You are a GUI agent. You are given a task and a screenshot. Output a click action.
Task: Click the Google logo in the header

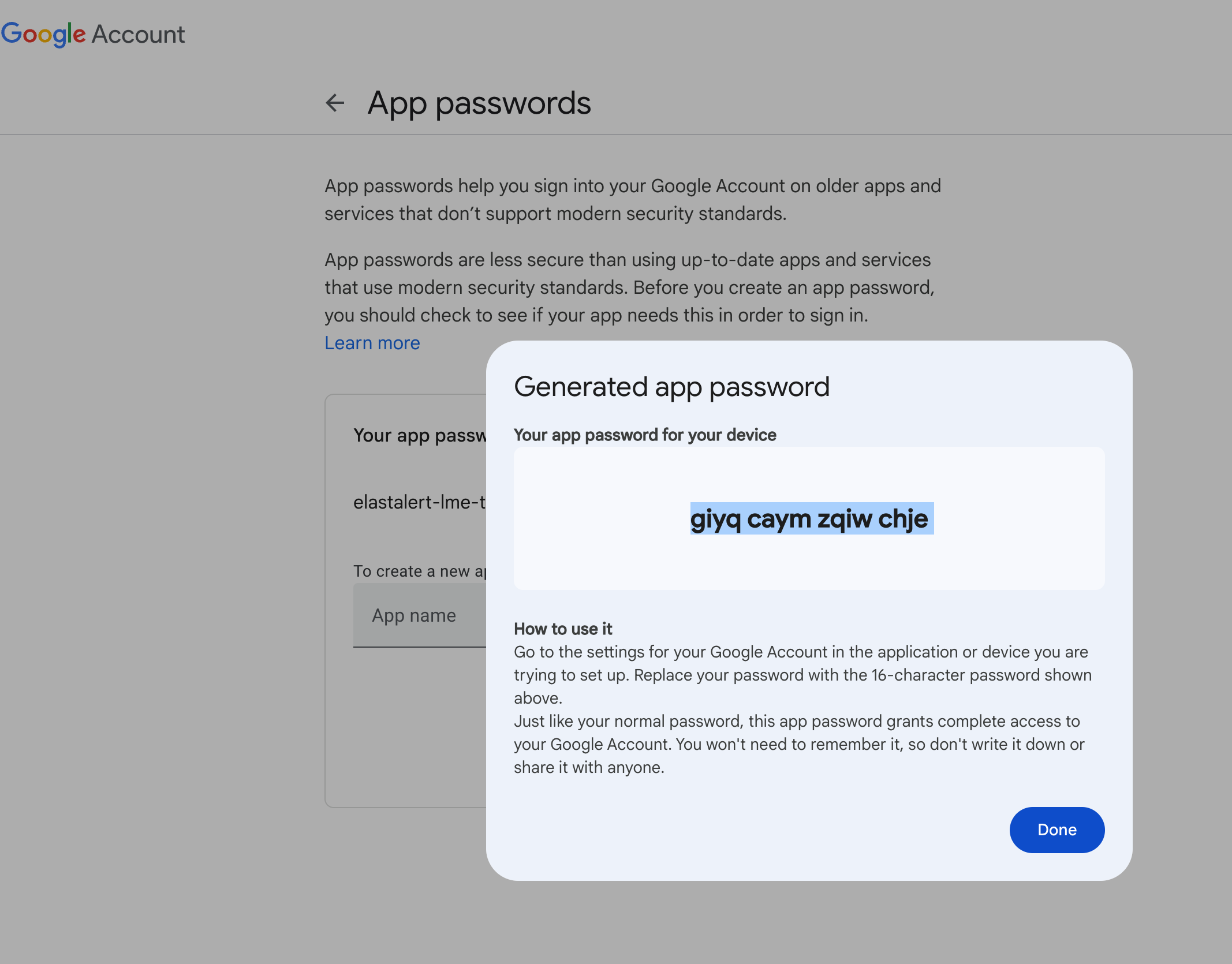[x=43, y=35]
